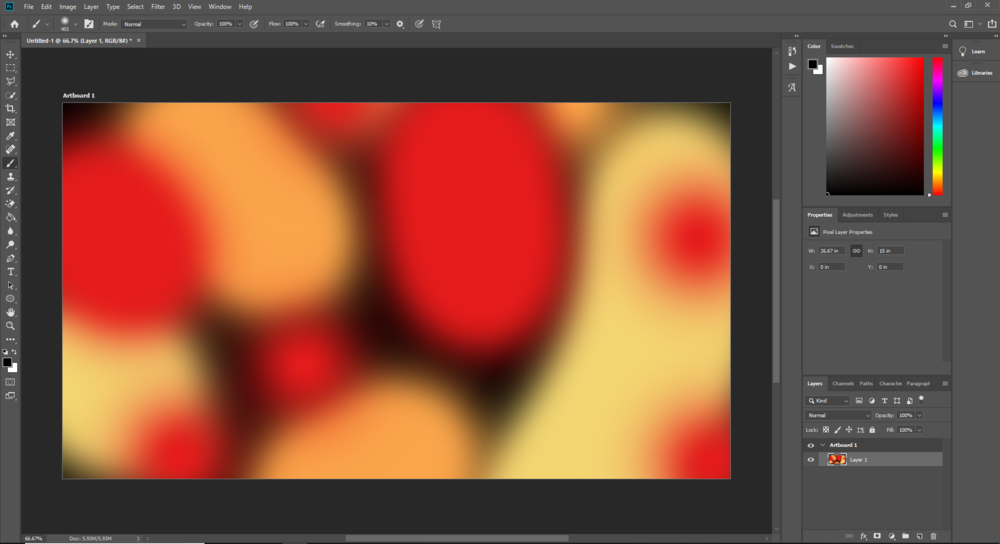Toggle layer filtering switch

(921, 400)
